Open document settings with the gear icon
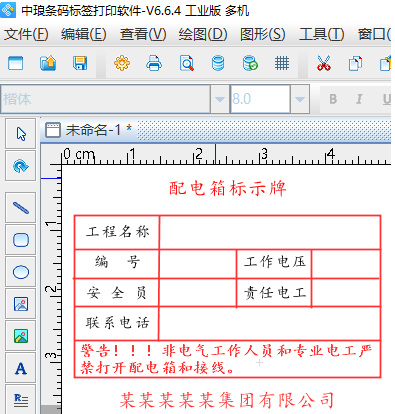Image resolution: width=395 pixels, height=414 pixels. coord(122,63)
